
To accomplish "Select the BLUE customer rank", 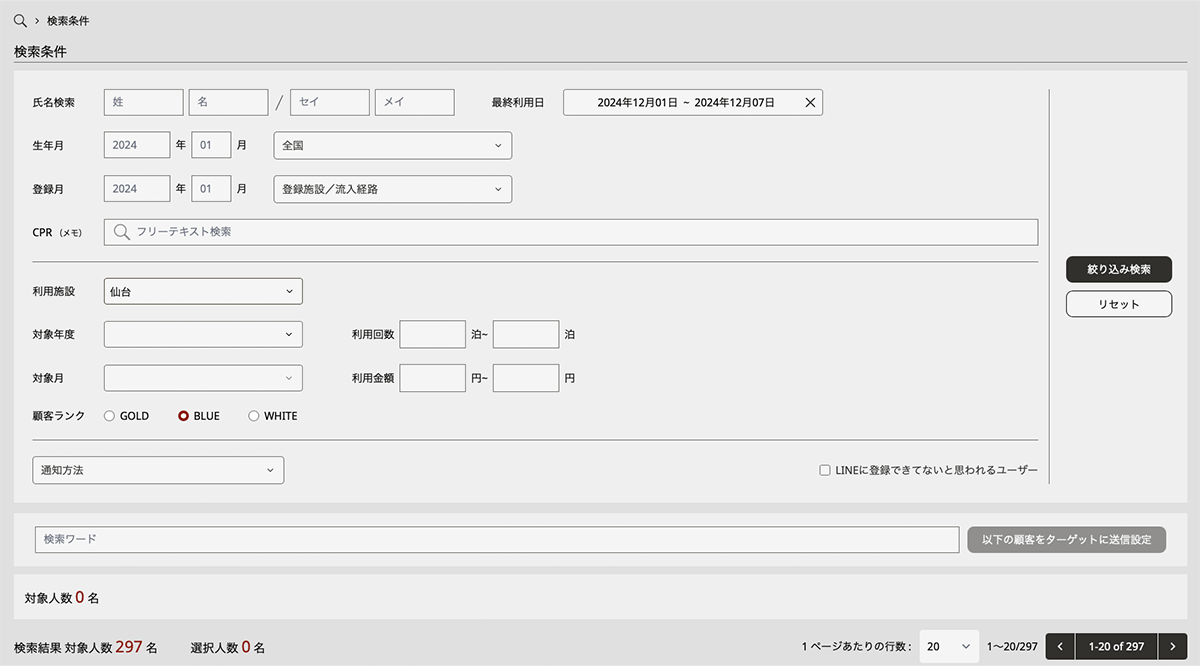I will tap(183, 416).
